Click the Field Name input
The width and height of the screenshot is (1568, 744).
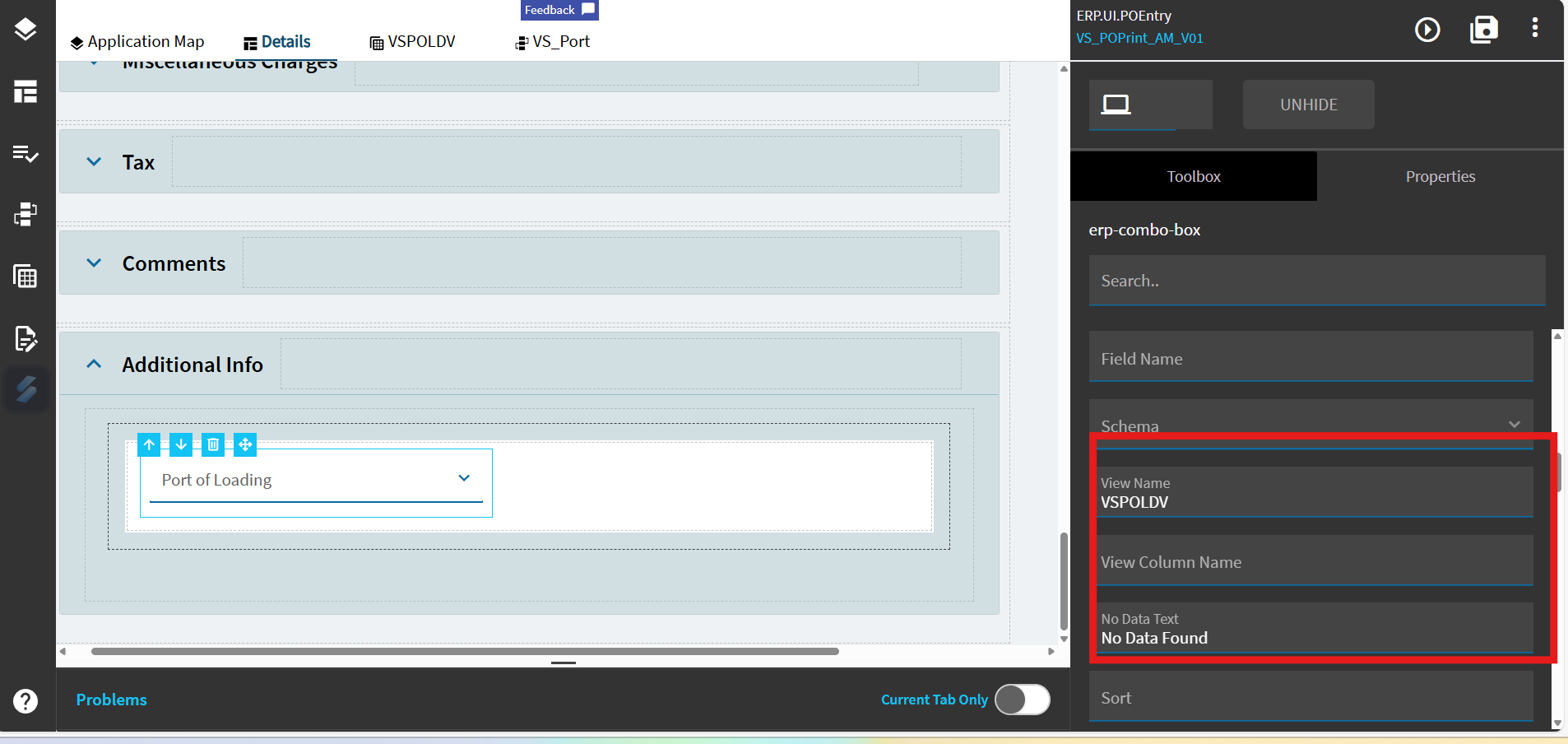pos(1311,356)
